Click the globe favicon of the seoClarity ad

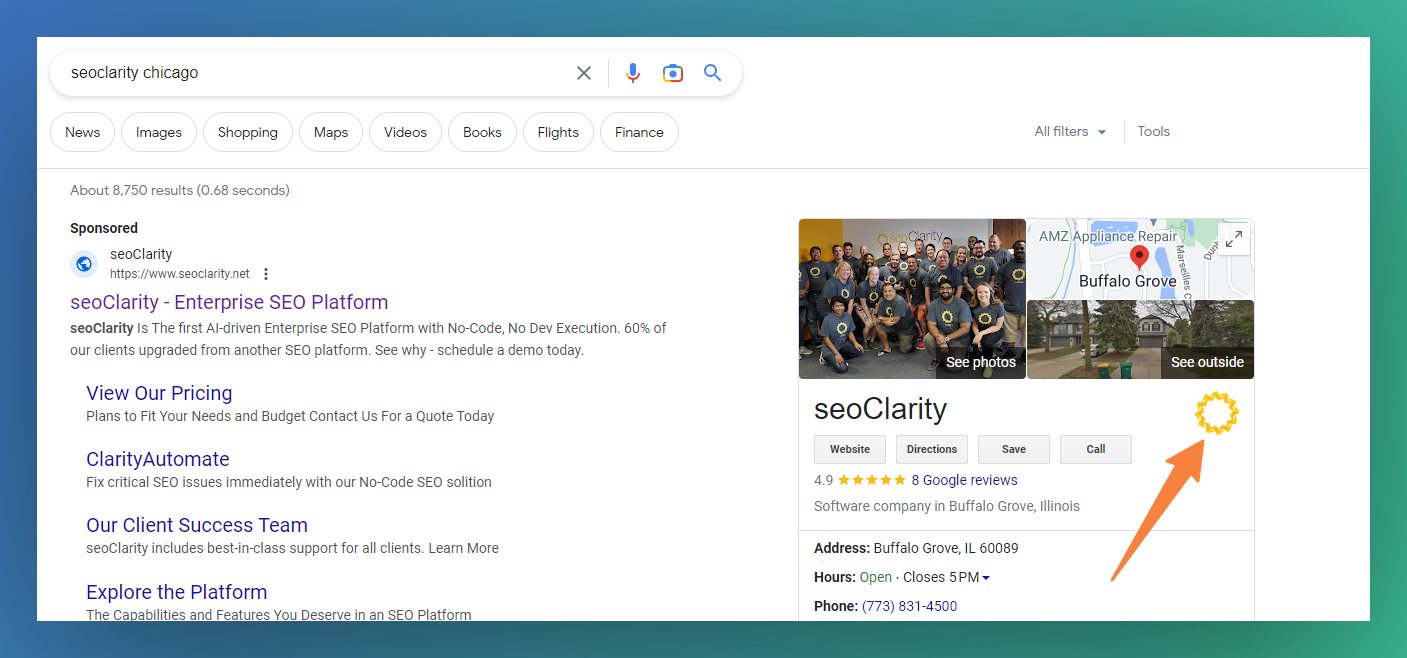pyautogui.click(x=84, y=264)
